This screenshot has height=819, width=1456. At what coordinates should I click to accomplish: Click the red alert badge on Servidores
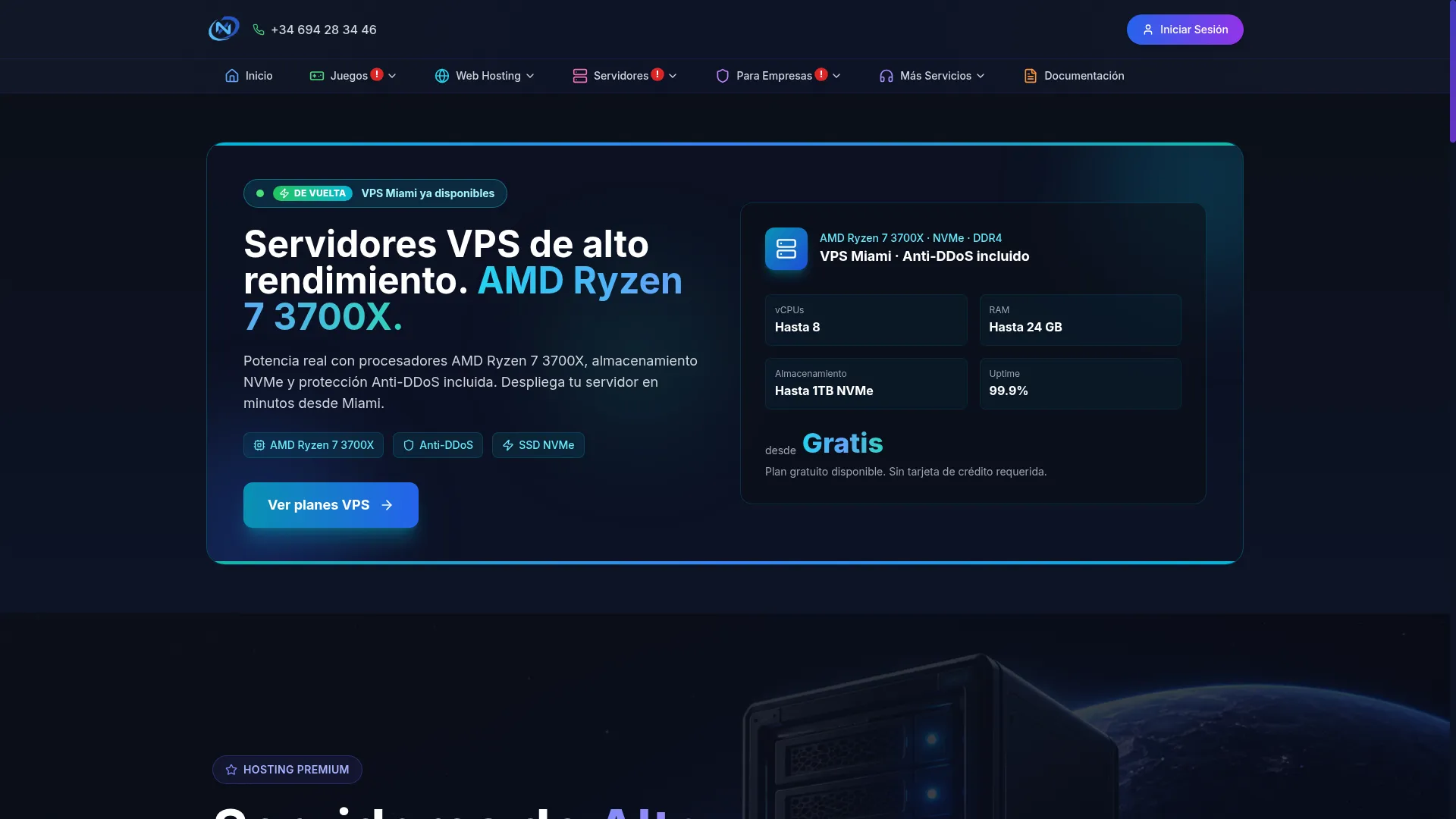click(657, 74)
